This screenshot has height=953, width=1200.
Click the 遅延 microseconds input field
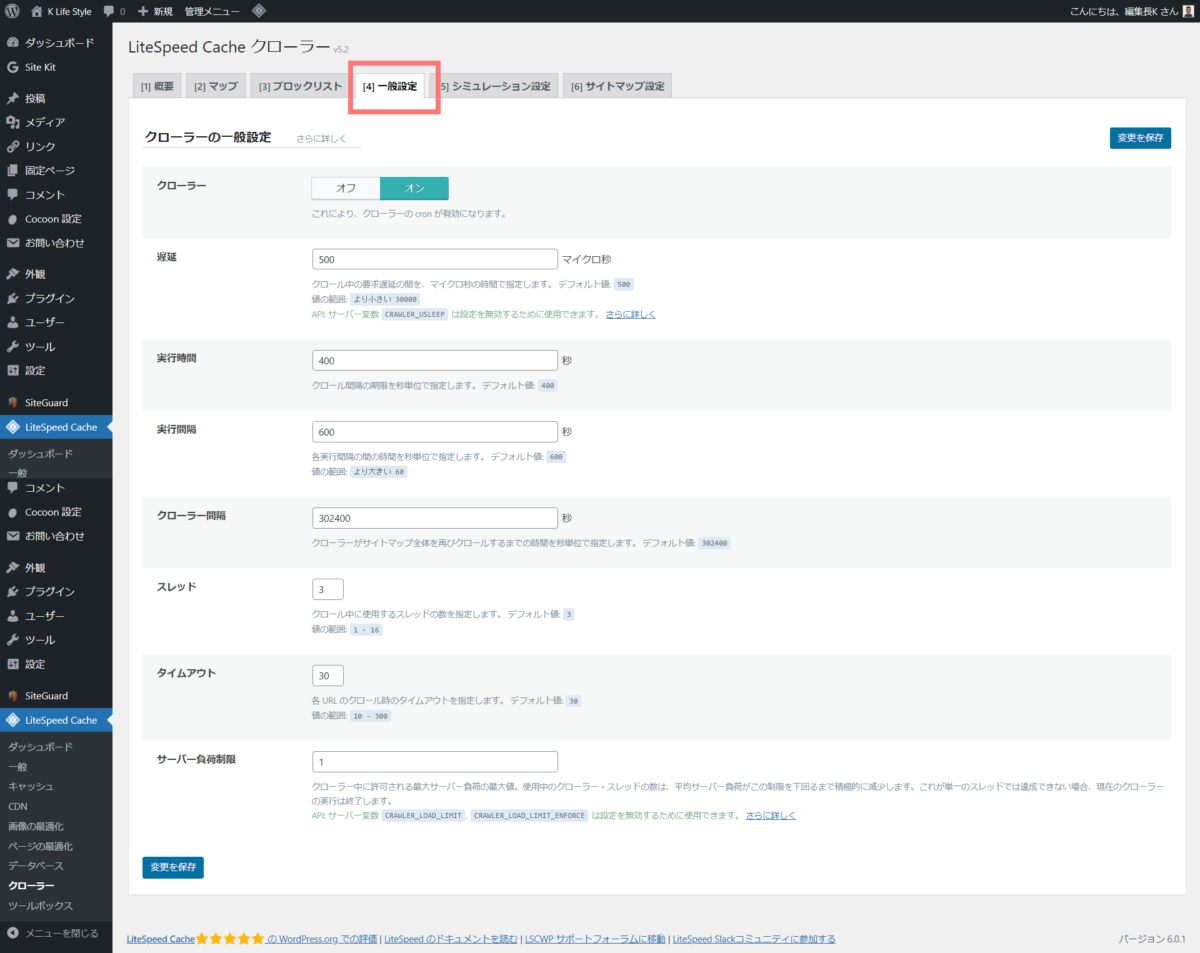click(x=434, y=259)
